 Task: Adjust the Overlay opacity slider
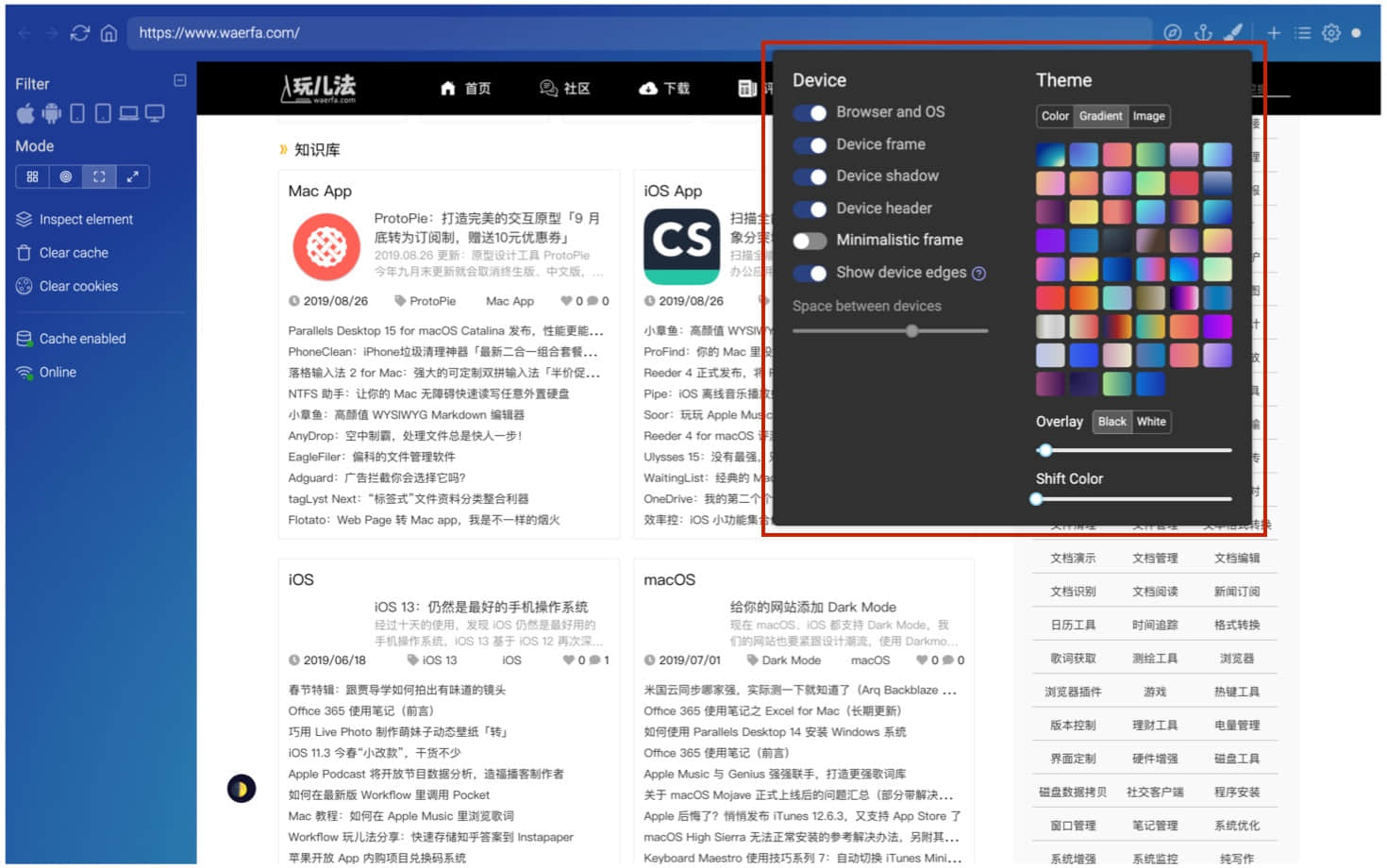click(x=1133, y=451)
